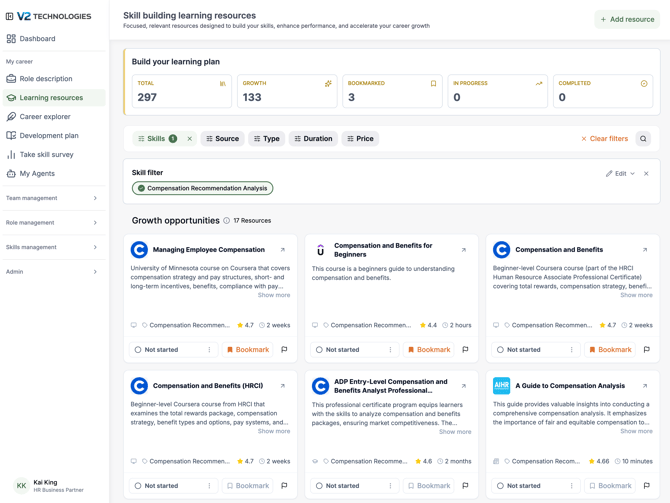This screenshot has width=670, height=503.
Task: Open more options for Managing Employee Compensation status
Action: point(209,350)
